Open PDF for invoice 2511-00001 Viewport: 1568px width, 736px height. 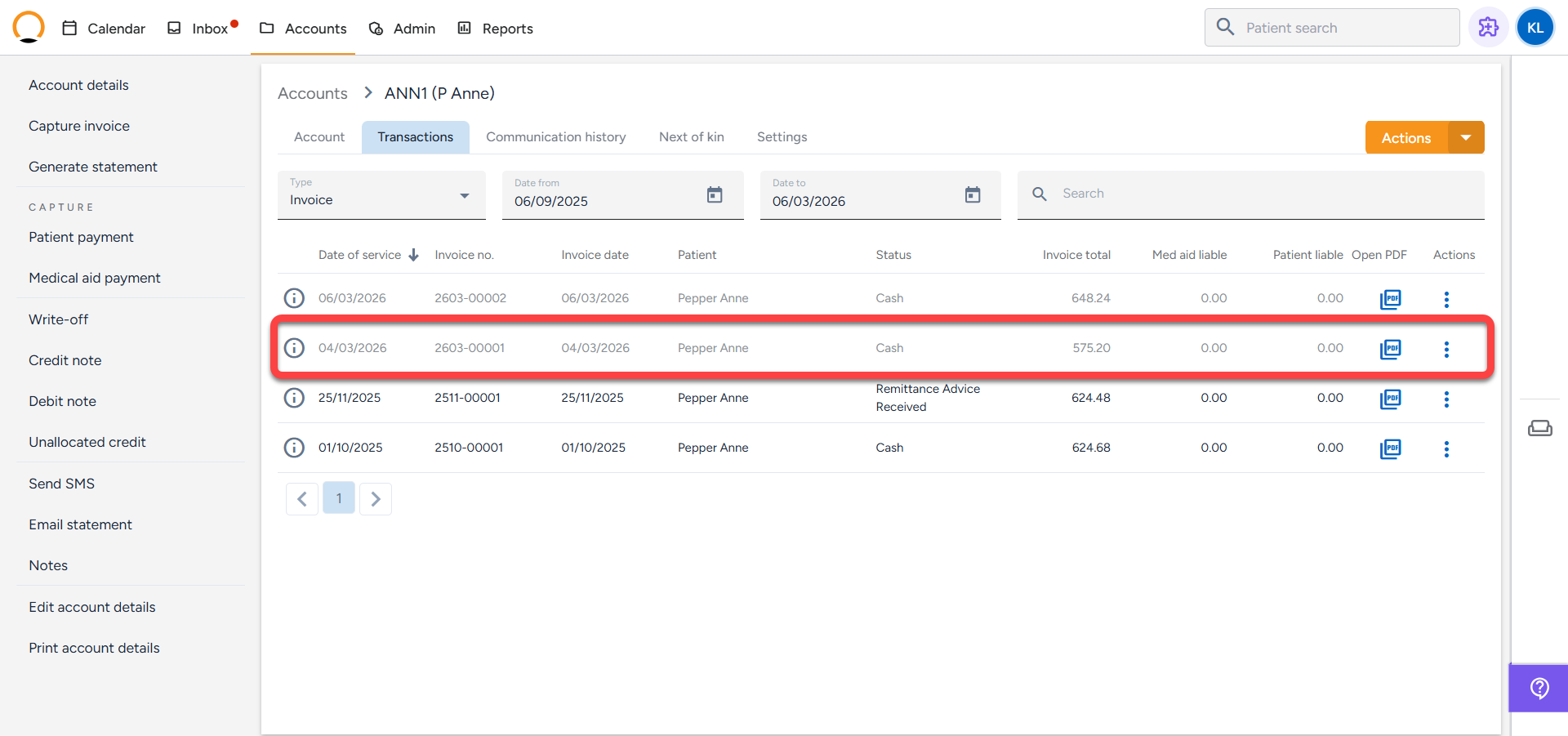point(1390,399)
